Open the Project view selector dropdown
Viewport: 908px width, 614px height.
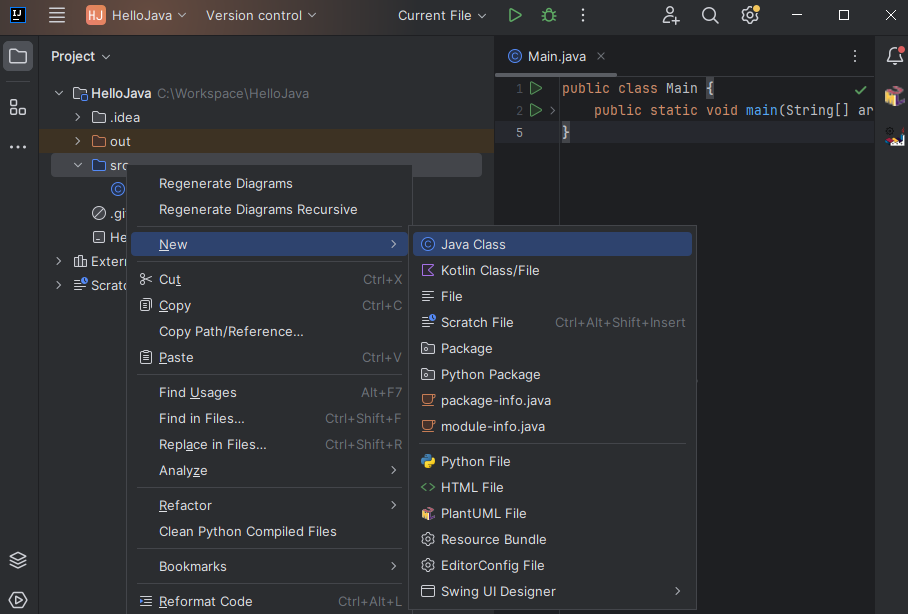[x=80, y=56]
